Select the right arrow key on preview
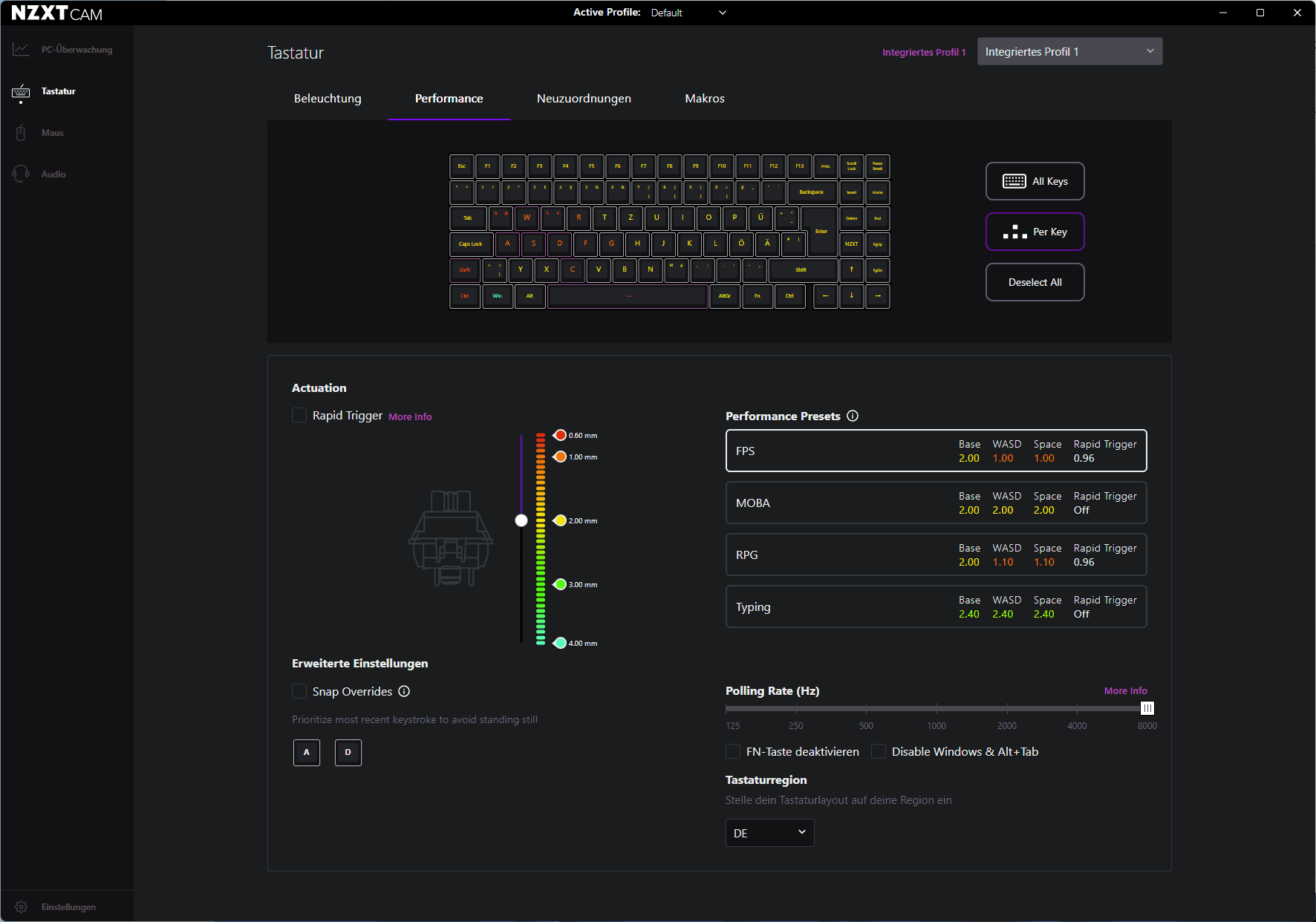The image size is (1316, 922). pyautogui.click(x=878, y=296)
